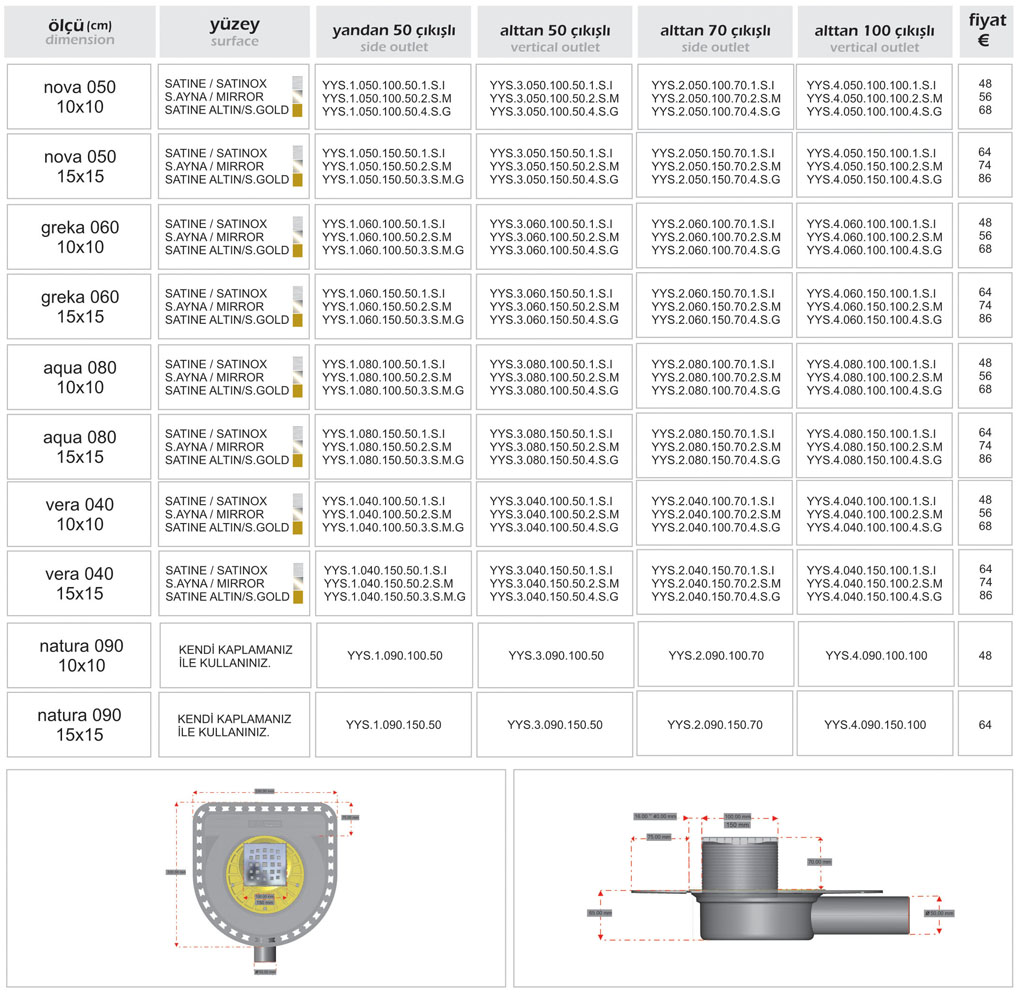
Task: Select the 'greka 060 15x15' row label
Action: [x=80, y=307]
